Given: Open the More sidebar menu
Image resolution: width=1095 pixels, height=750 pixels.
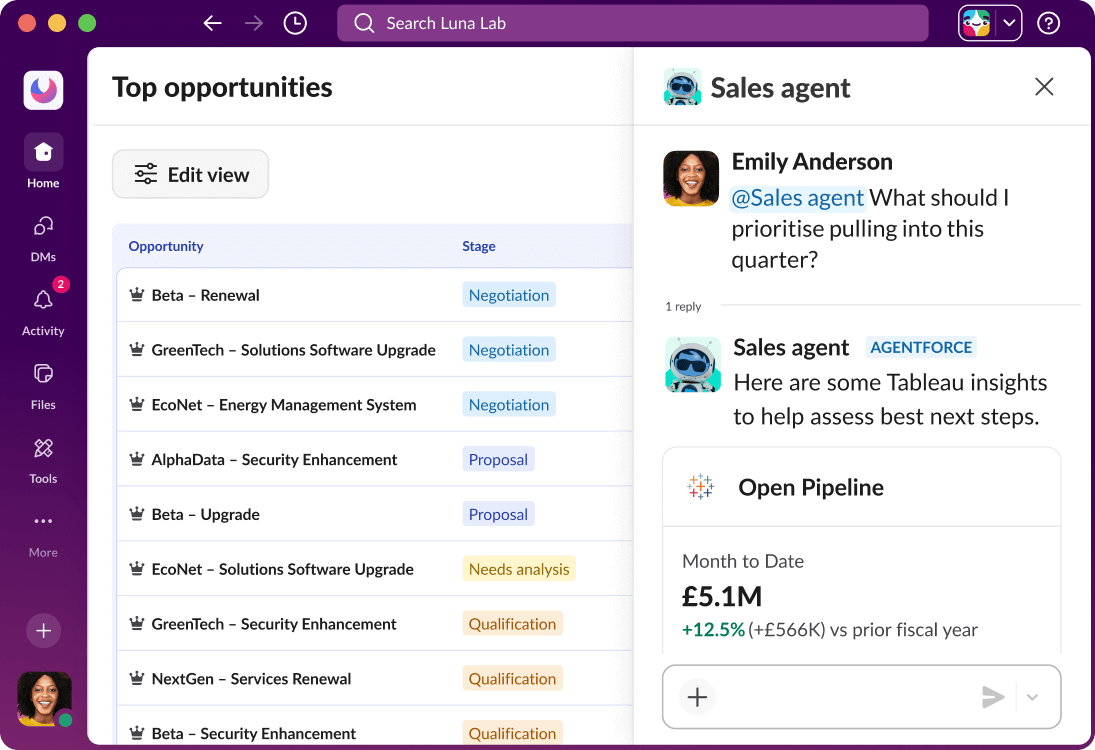Looking at the screenshot, I should click(42, 533).
